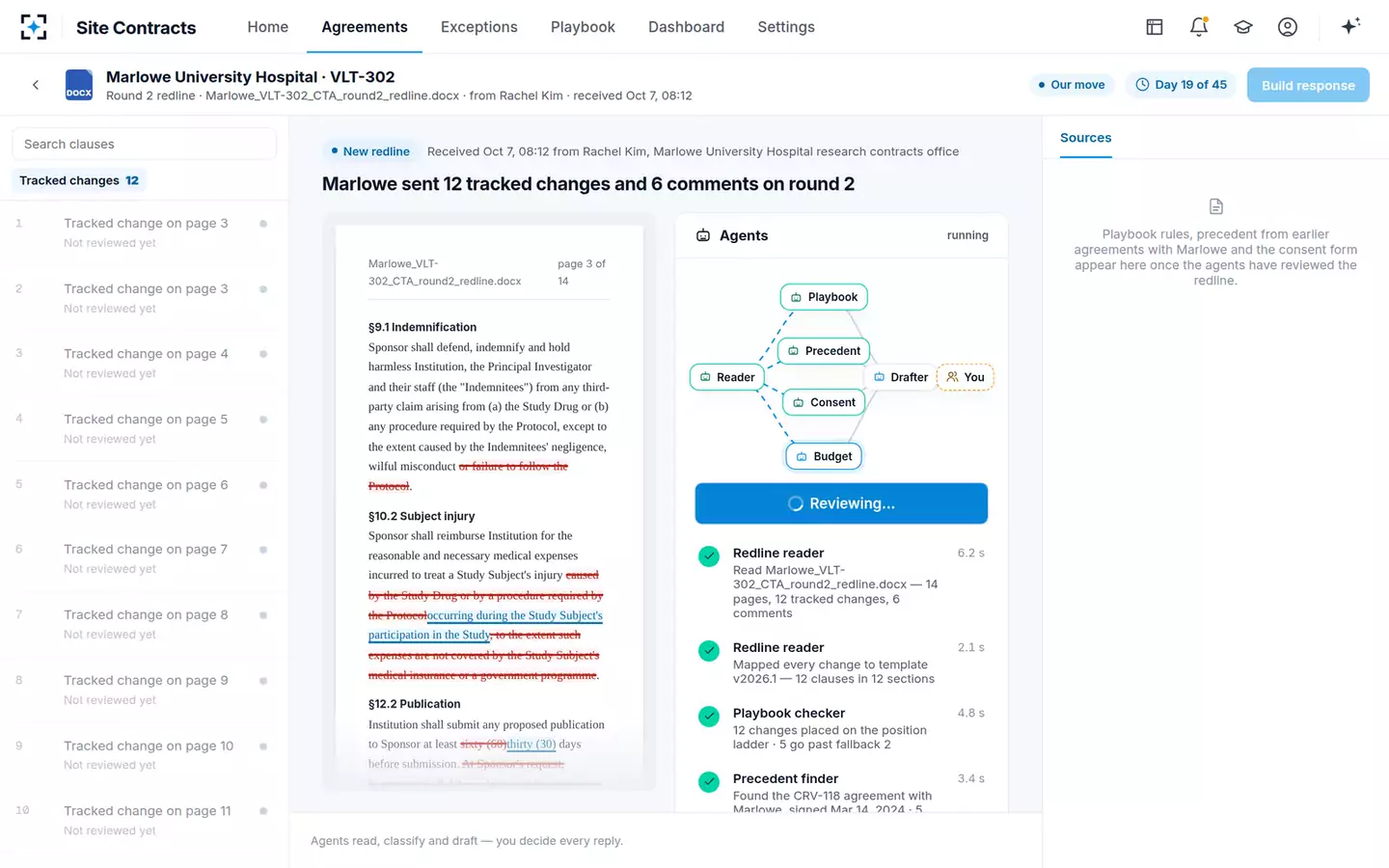The height and width of the screenshot is (868, 1389).
Task: Open Tracked change on page 6
Action: [x=145, y=495]
